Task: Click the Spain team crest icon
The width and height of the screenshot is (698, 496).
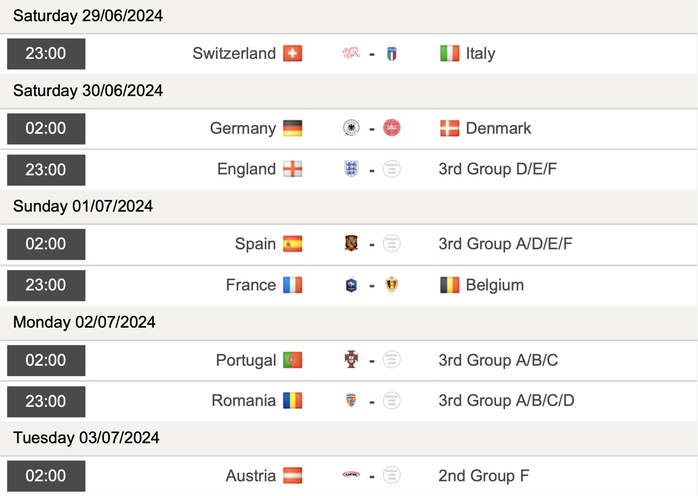Action: [x=351, y=243]
